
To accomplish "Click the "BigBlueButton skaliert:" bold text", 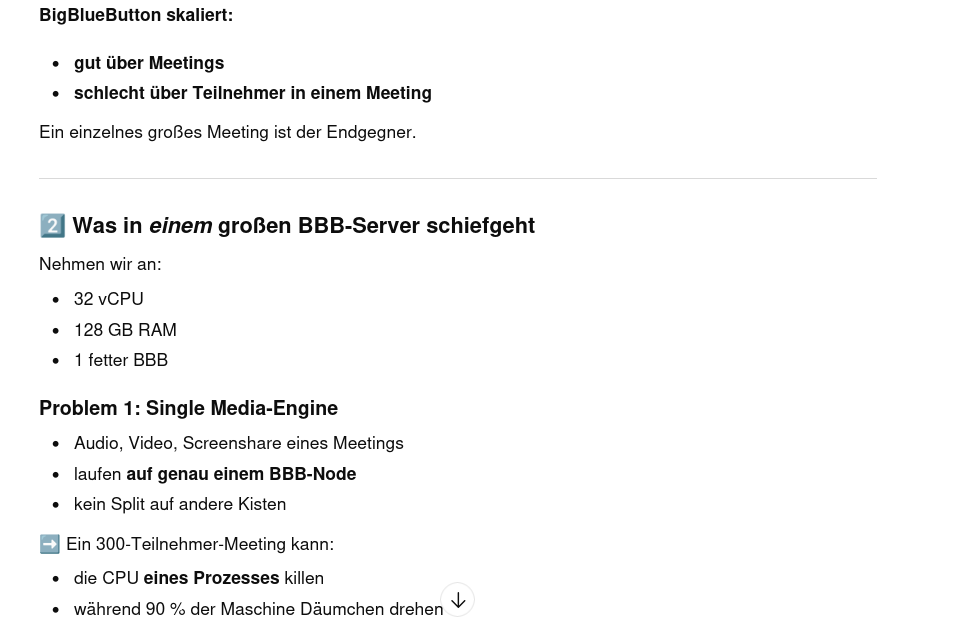I will (x=136, y=15).
